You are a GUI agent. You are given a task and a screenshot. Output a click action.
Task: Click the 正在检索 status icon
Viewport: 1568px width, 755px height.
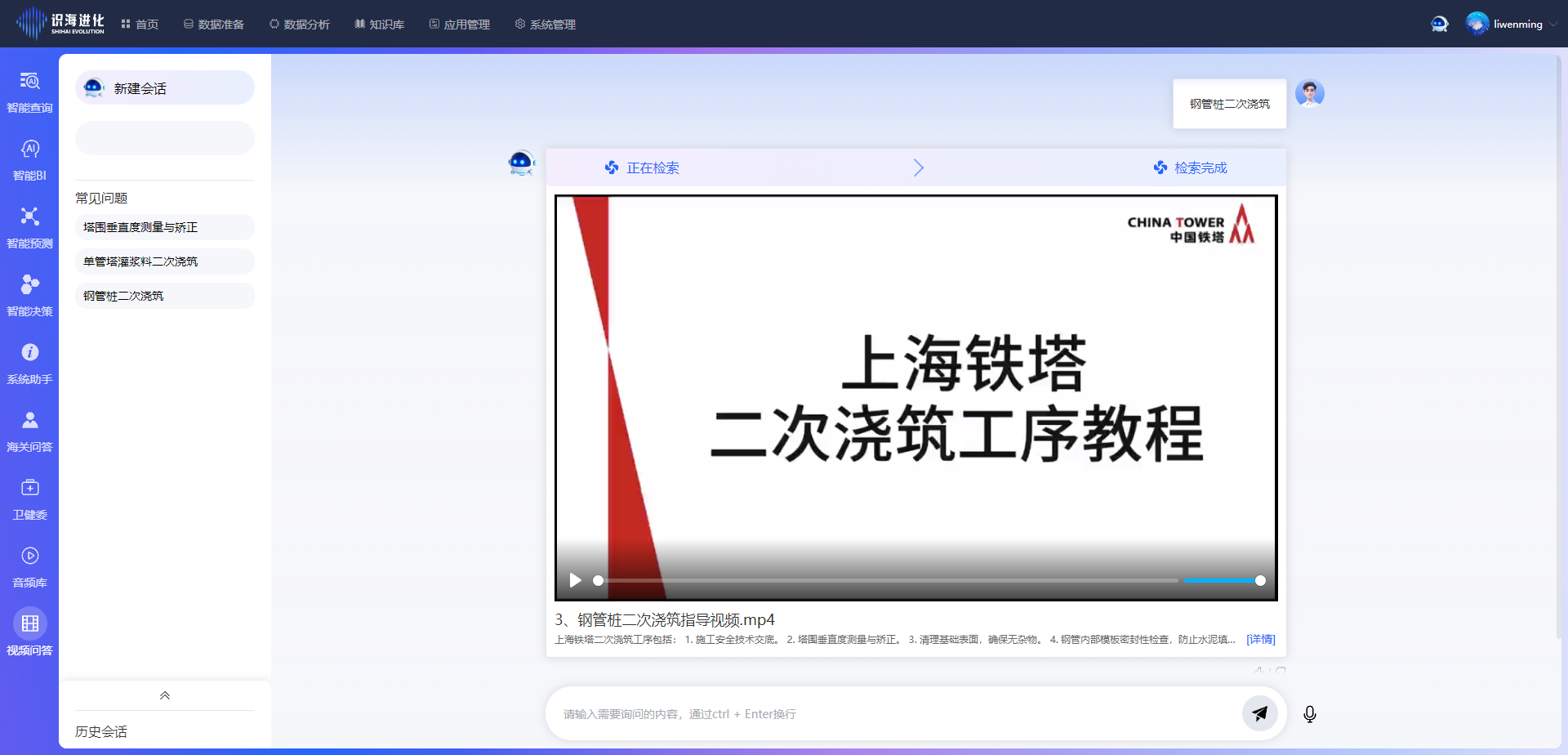(x=612, y=168)
